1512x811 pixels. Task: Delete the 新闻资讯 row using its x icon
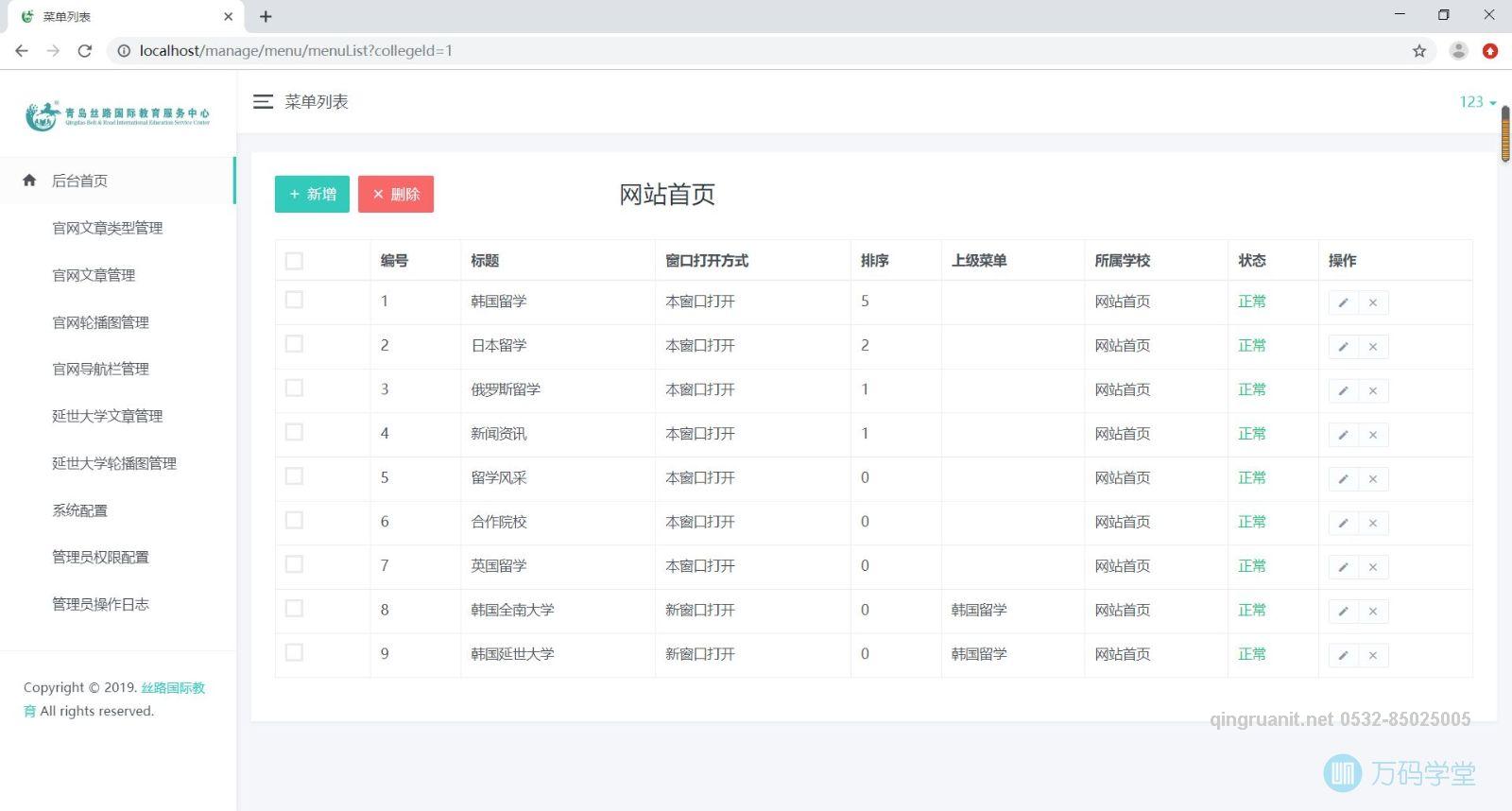pos(1373,435)
